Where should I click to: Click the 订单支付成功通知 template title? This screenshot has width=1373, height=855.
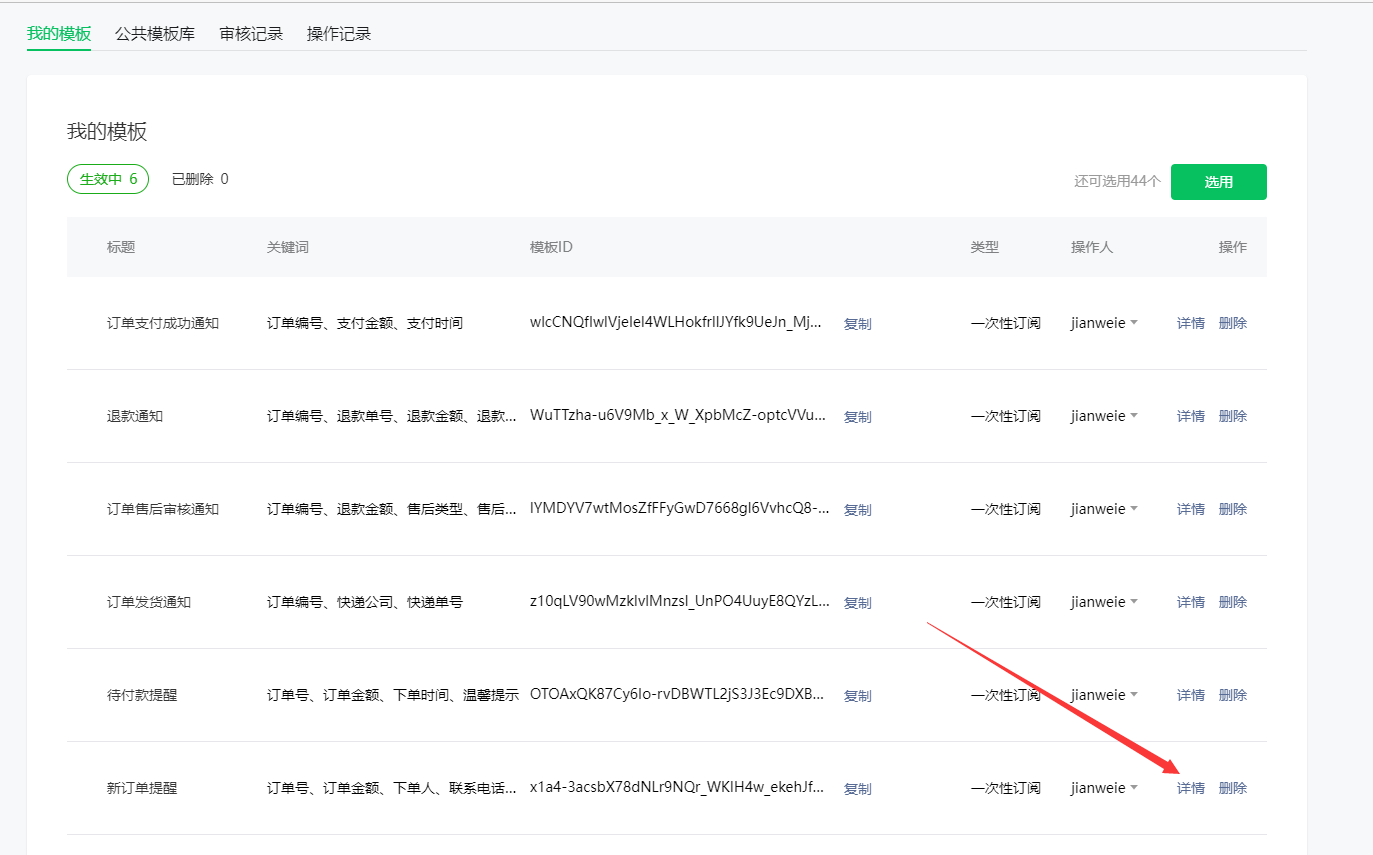point(163,323)
